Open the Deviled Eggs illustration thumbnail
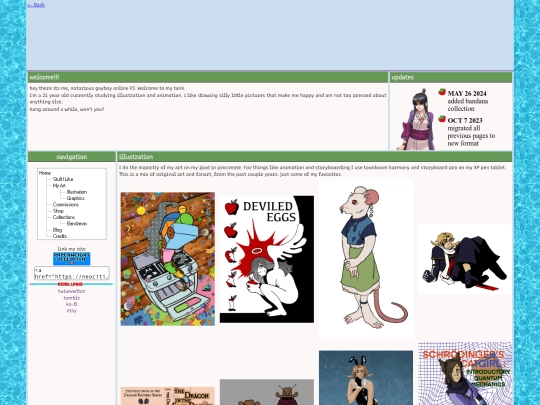 click(267, 259)
